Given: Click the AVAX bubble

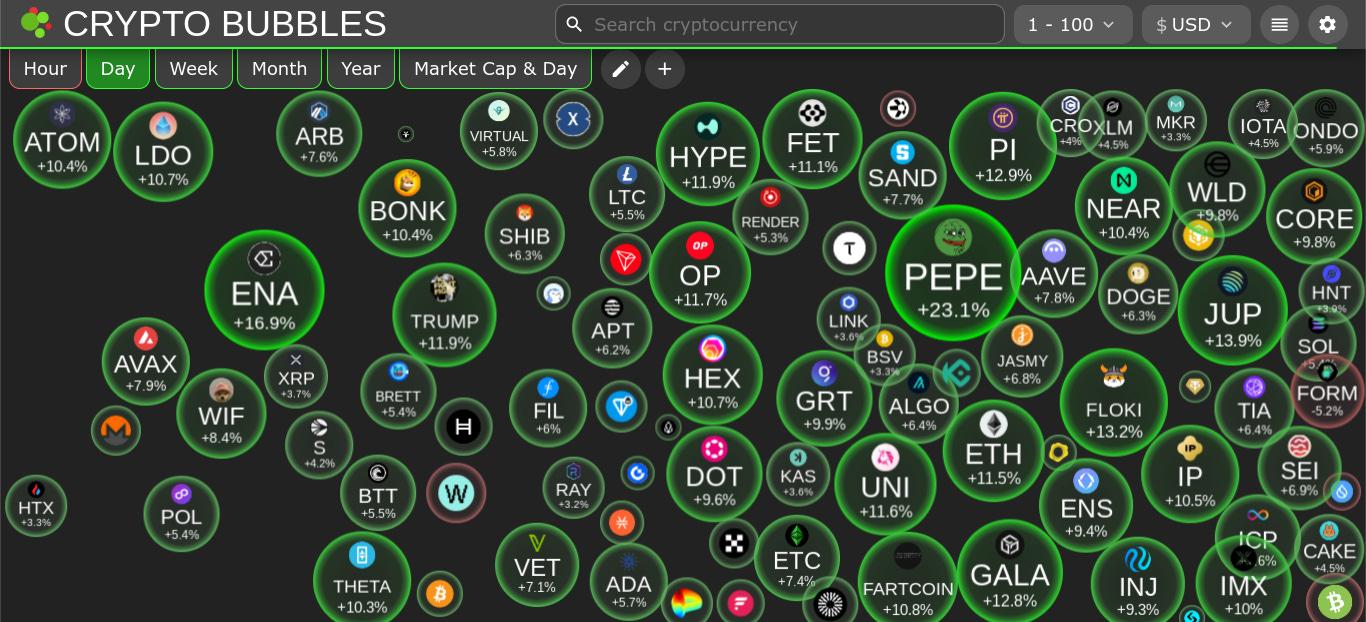Looking at the screenshot, I should (145, 361).
